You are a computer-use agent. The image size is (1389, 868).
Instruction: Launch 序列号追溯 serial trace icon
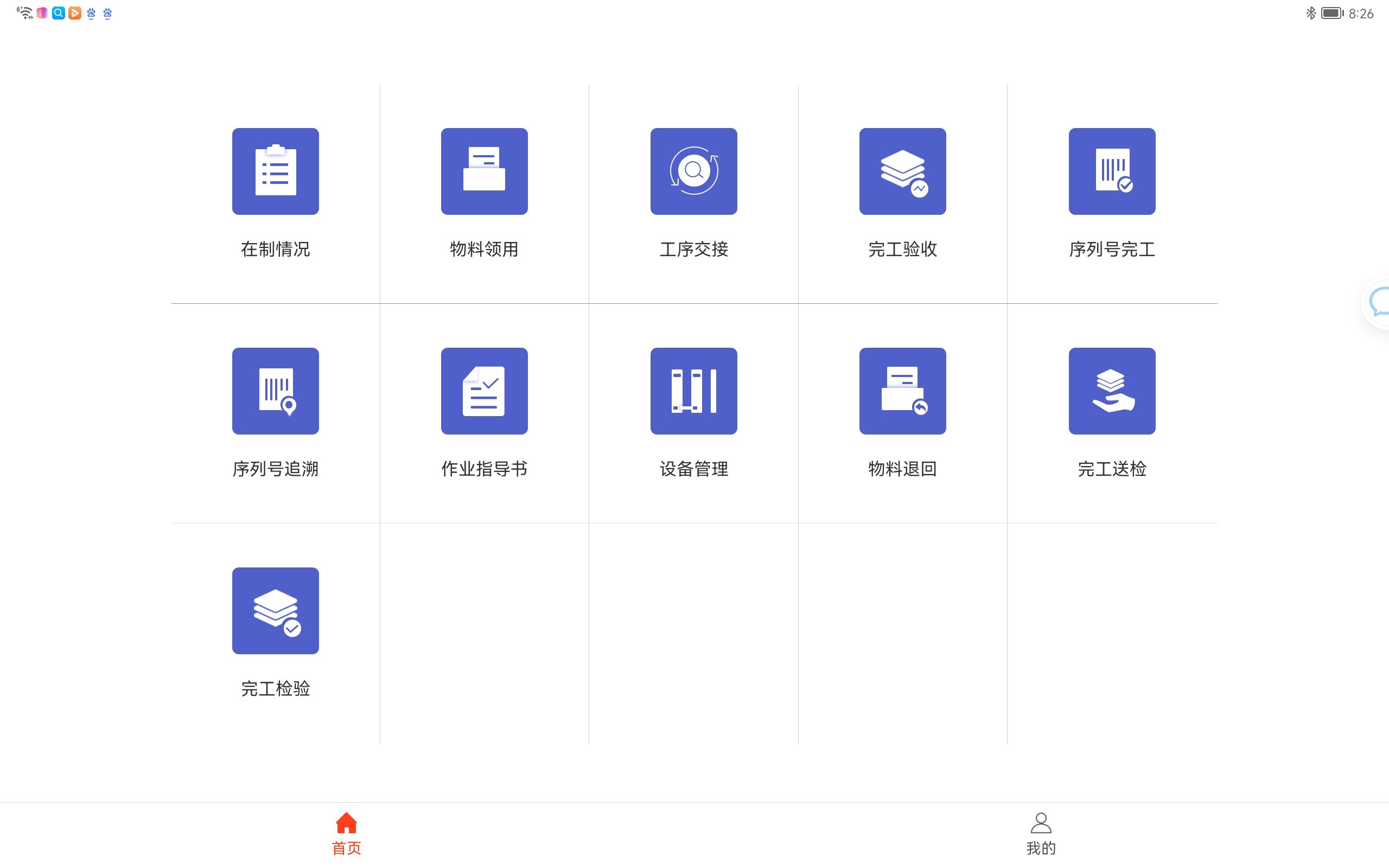click(276, 391)
